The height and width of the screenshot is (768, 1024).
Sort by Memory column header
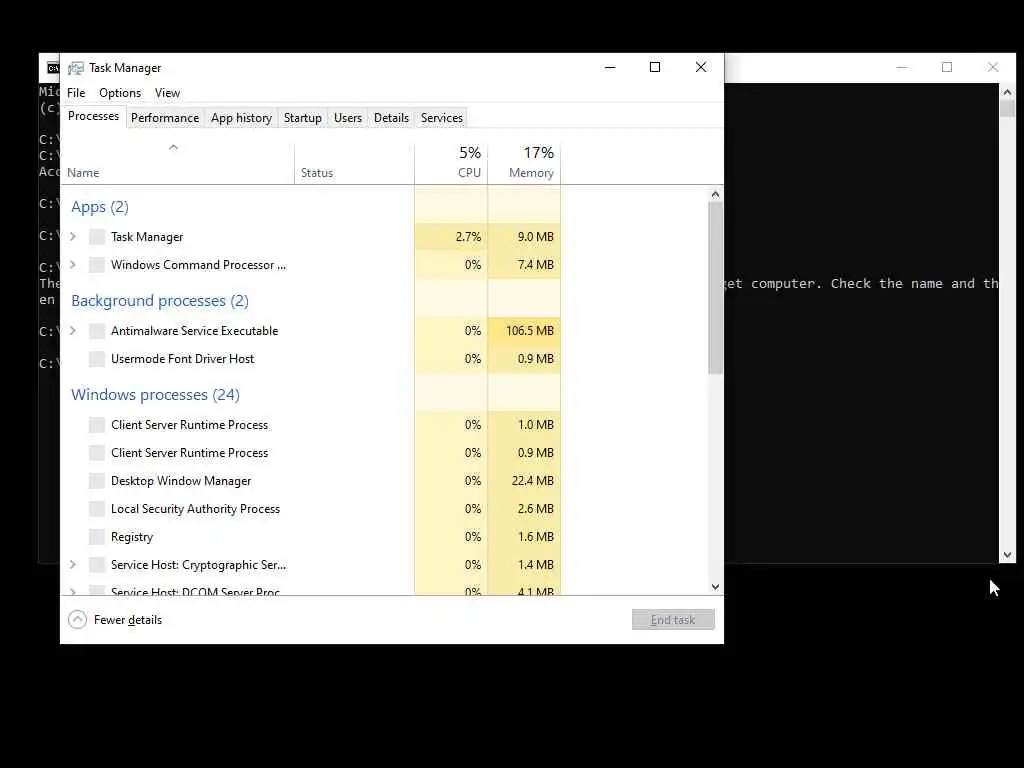pos(524,163)
